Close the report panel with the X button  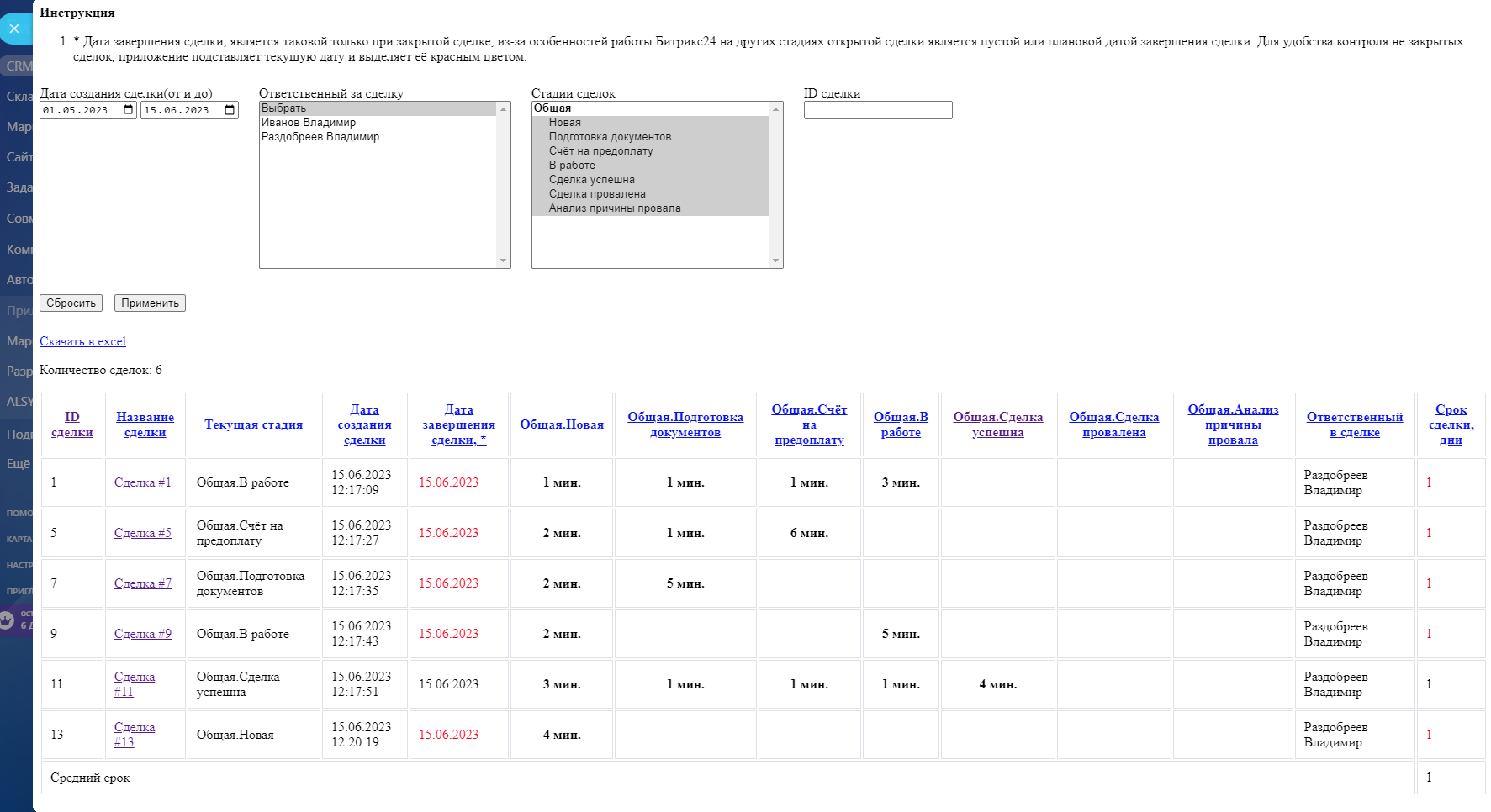(14, 29)
